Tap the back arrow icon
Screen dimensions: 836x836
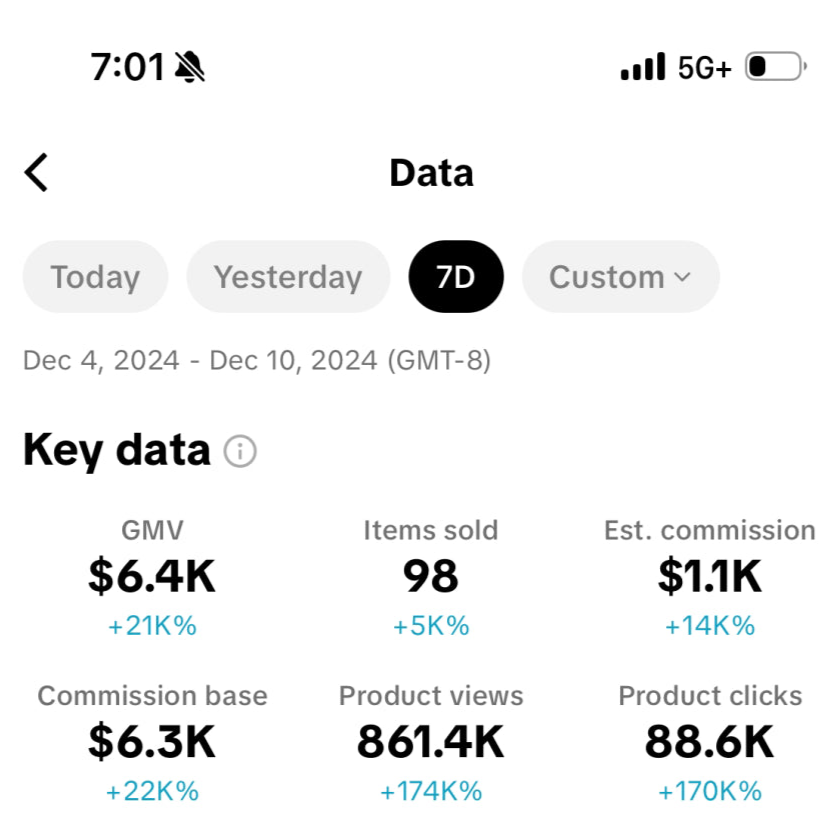point(36,172)
